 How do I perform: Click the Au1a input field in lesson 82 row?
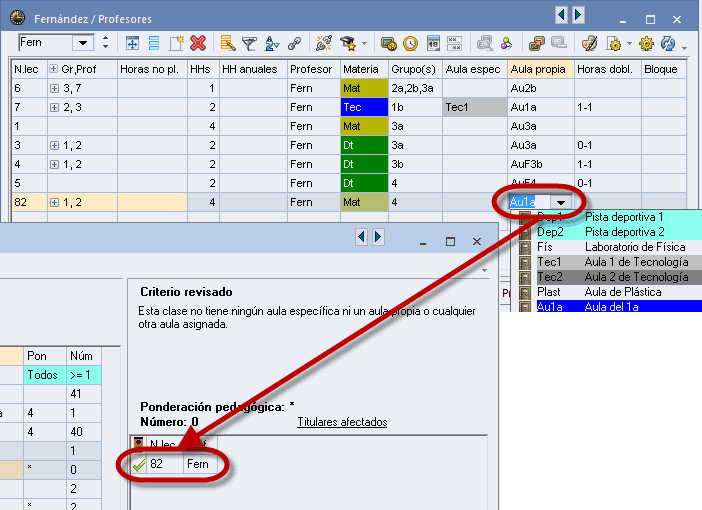[x=530, y=202]
